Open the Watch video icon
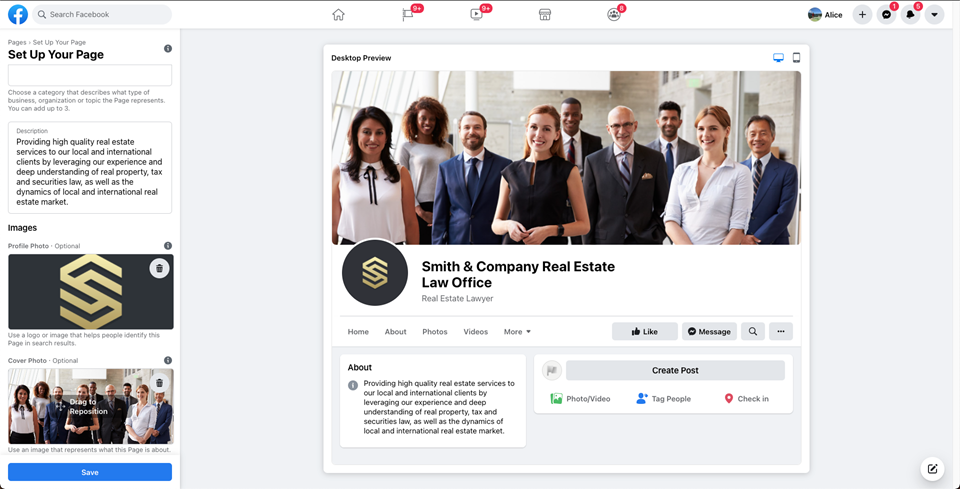The width and height of the screenshot is (960, 489). 477,15
